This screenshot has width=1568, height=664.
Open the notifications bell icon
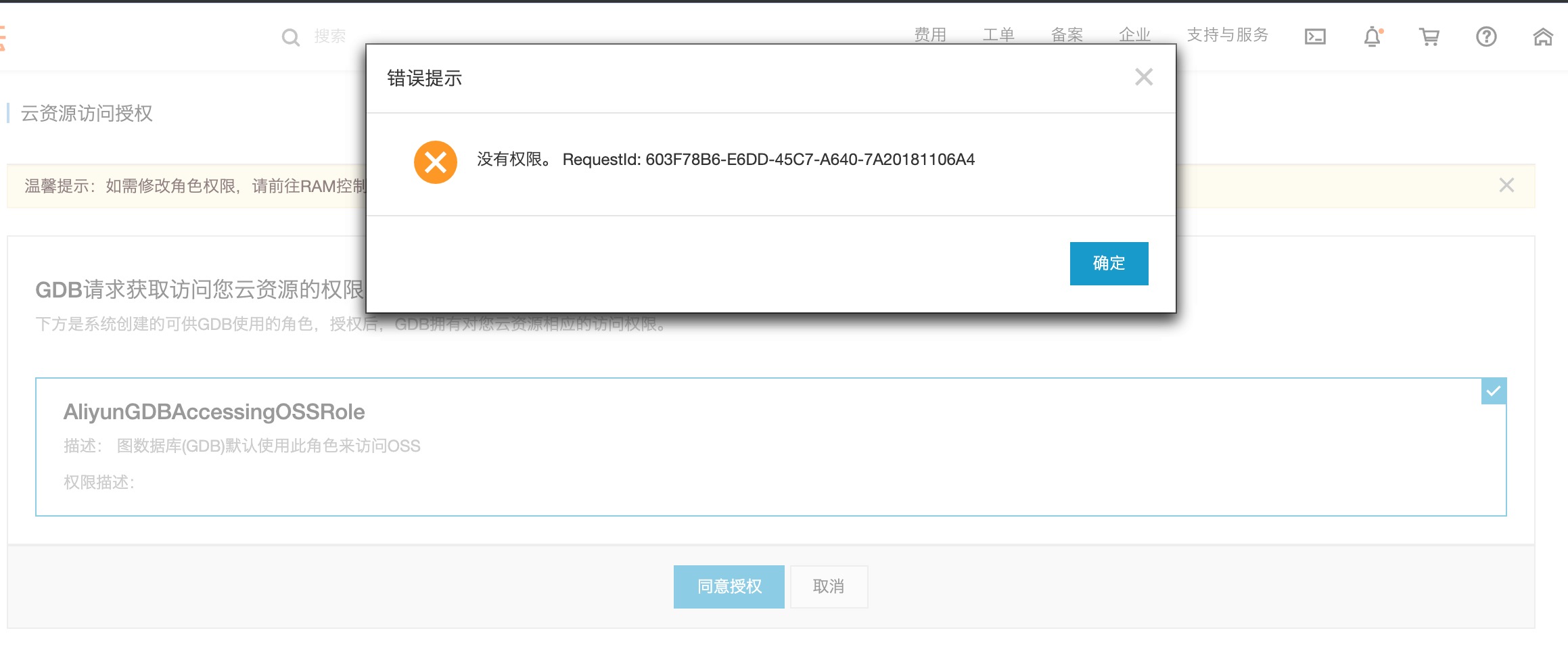click(x=1373, y=37)
